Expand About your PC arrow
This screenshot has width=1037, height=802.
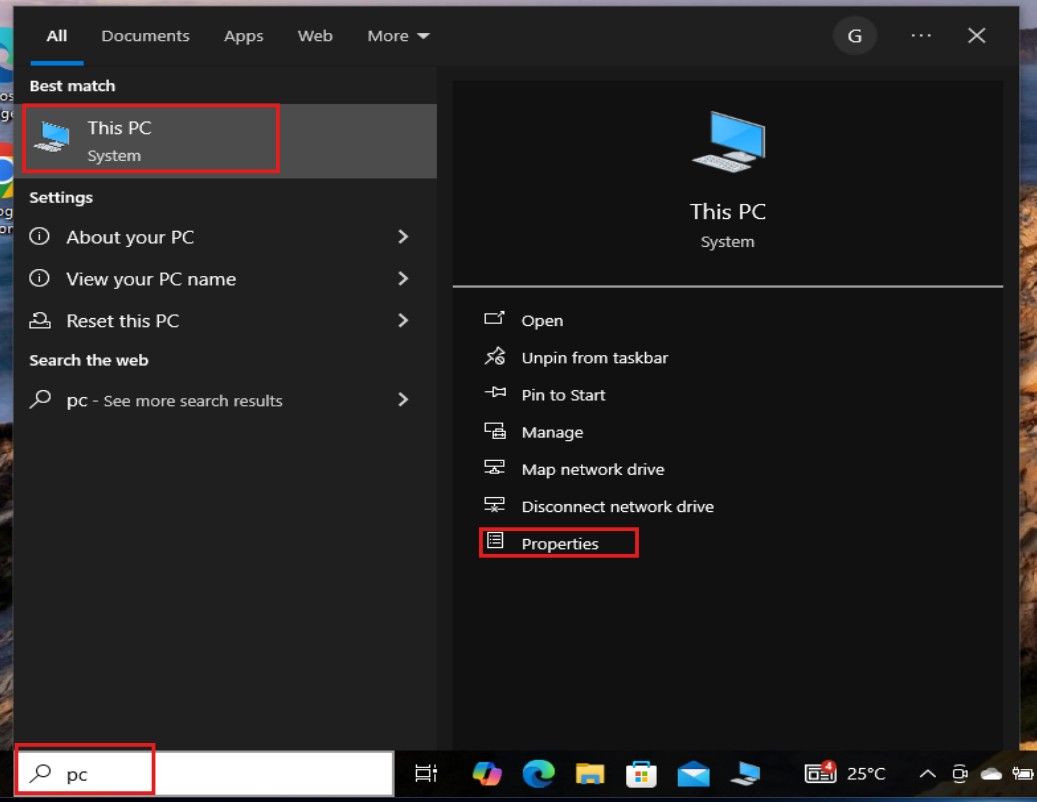coord(403,237)
